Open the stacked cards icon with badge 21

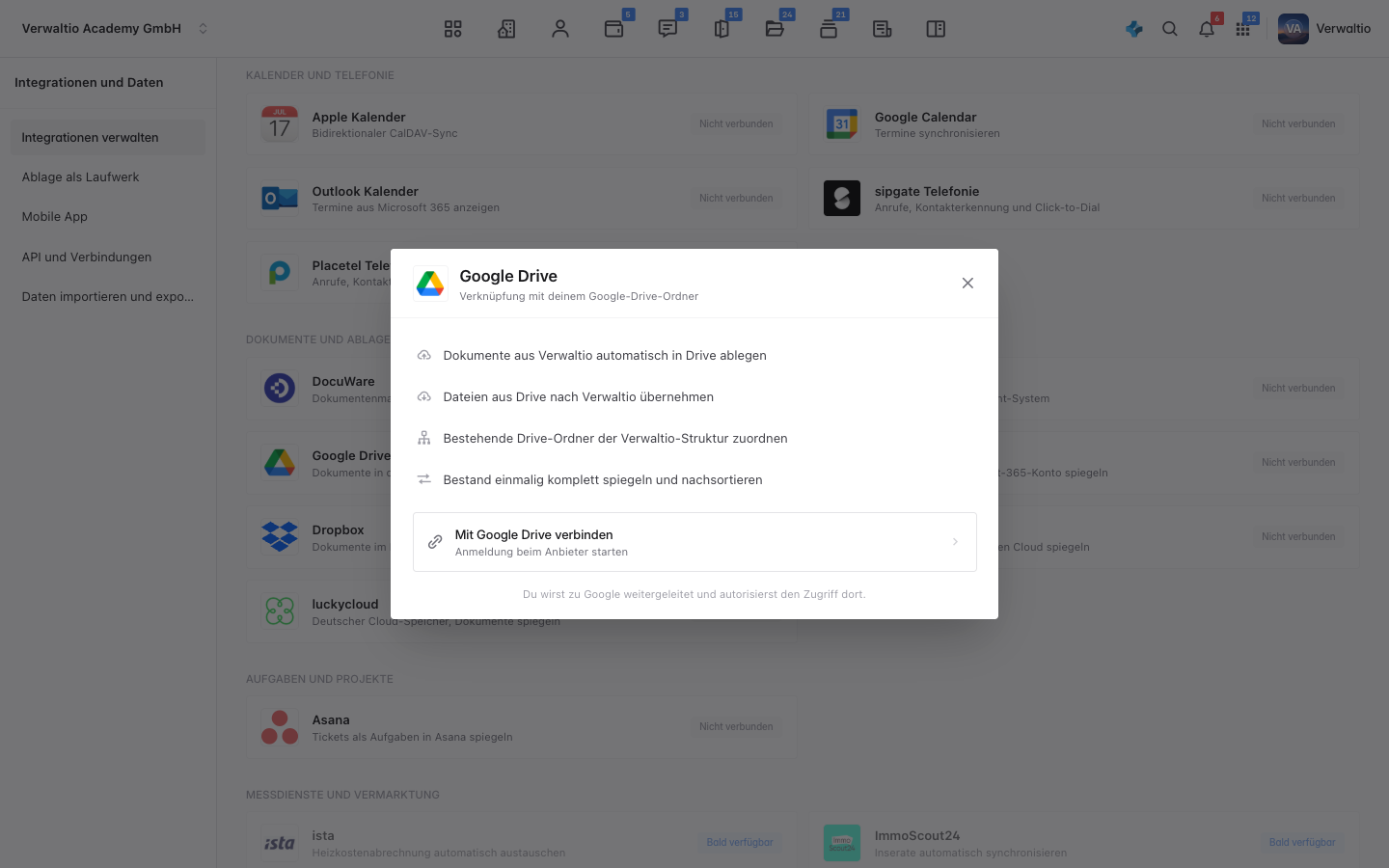click(x=829, y=29)
